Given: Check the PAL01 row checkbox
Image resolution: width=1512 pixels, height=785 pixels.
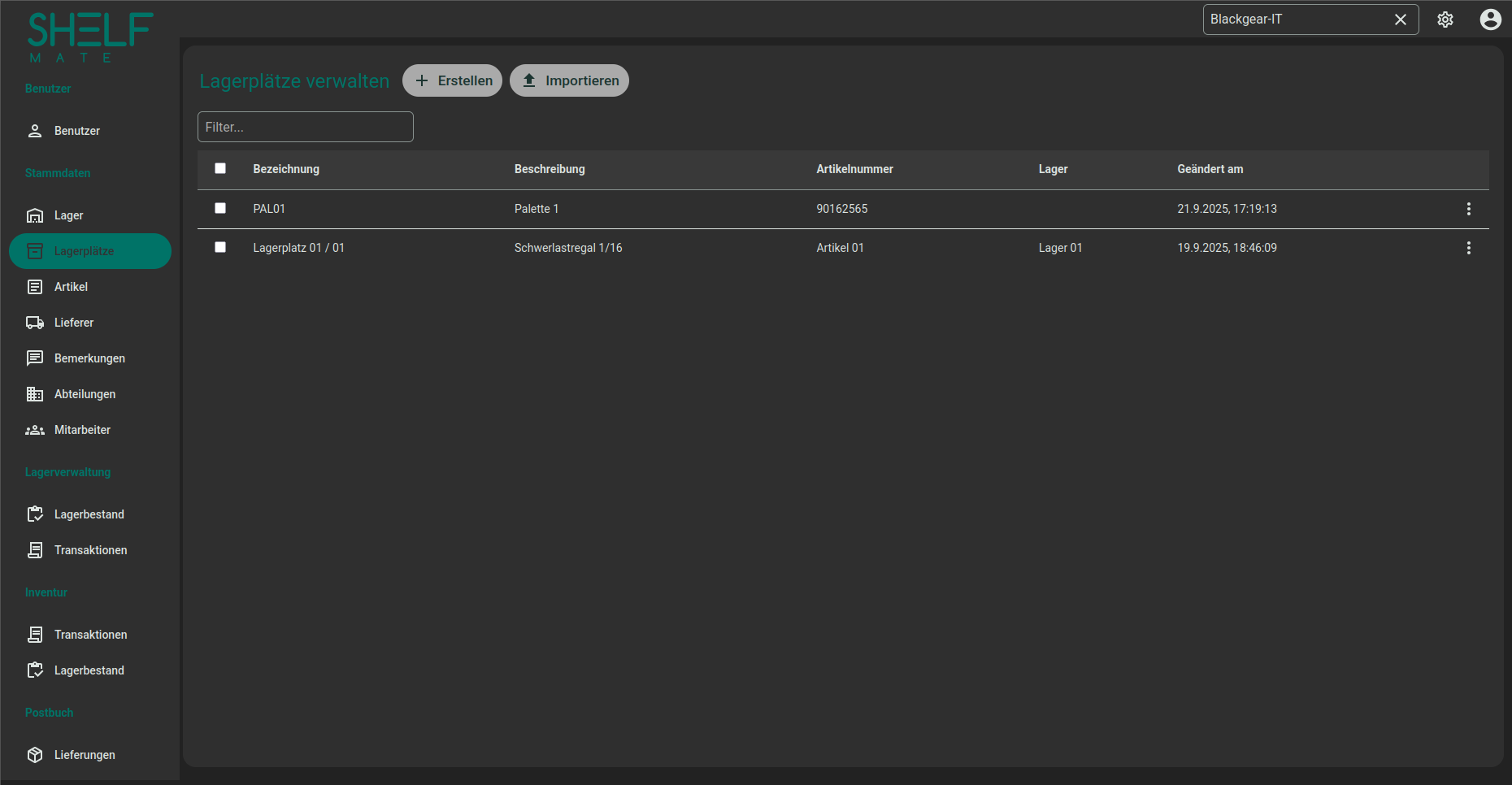Looking at the screenshot, I should pyautogui.click(x=220, y=208).
